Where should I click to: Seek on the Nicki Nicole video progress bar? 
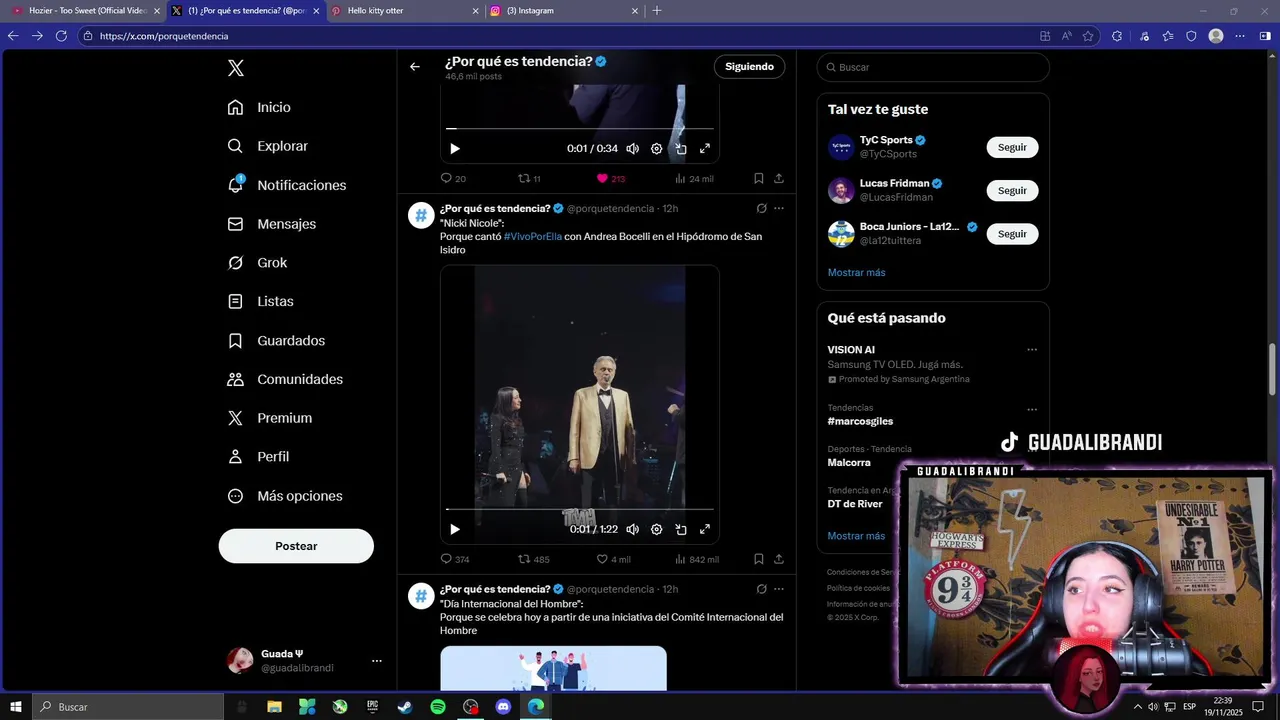point(580,509)
